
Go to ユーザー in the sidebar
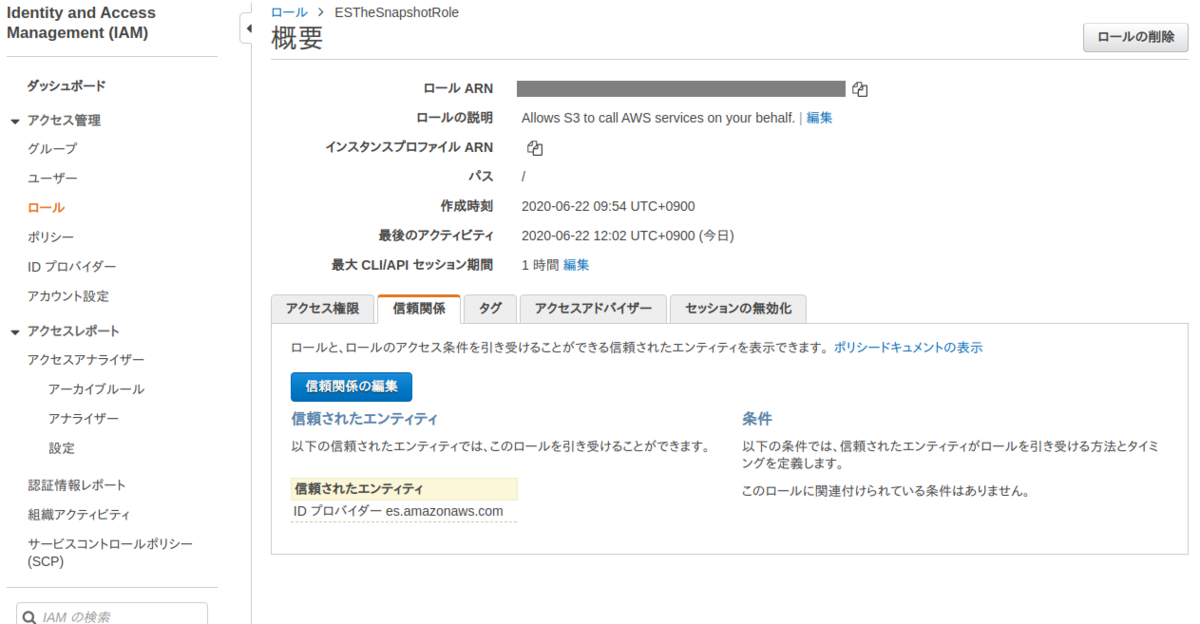[52, 178]
